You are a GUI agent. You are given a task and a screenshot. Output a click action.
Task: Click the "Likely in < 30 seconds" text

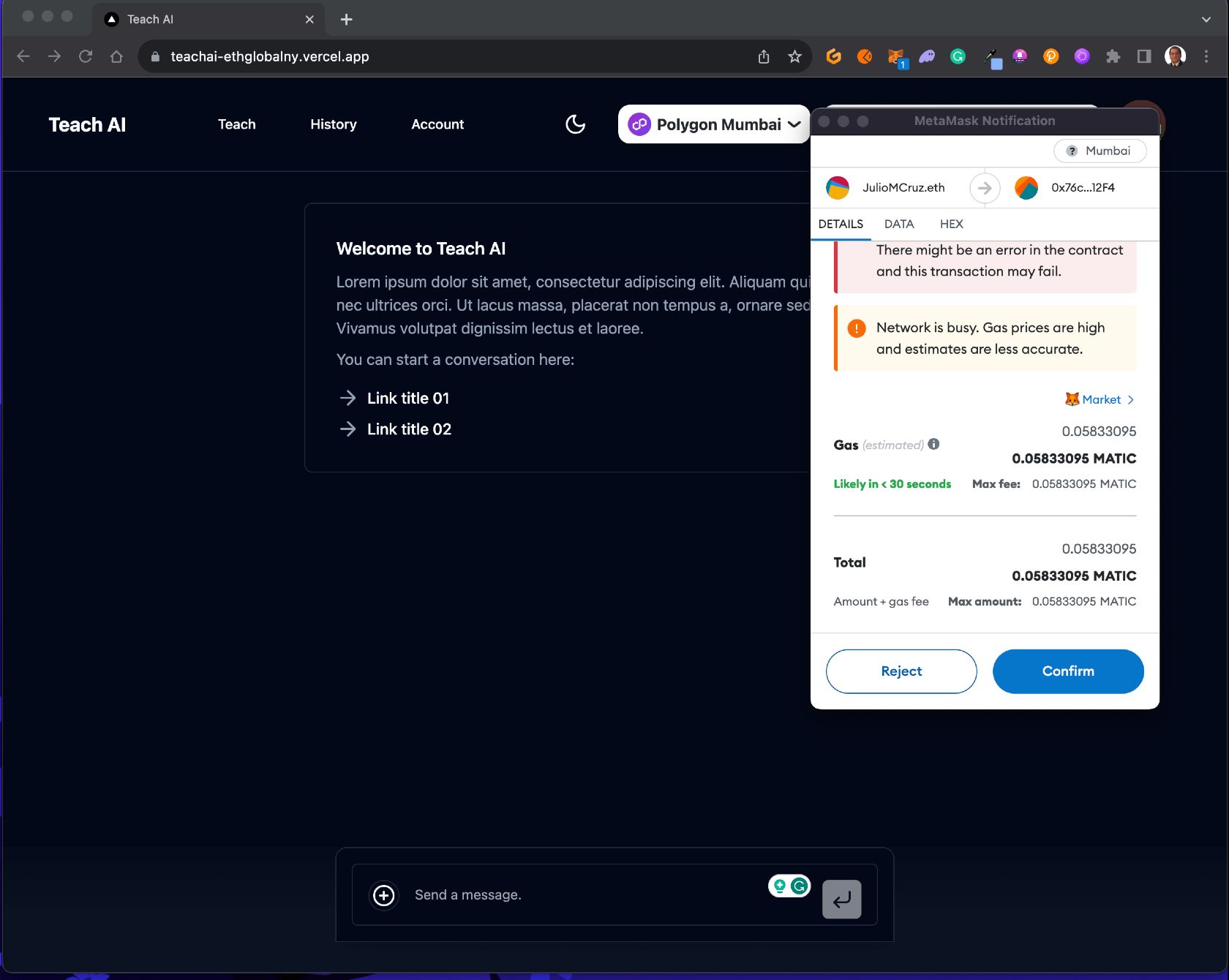892,484
